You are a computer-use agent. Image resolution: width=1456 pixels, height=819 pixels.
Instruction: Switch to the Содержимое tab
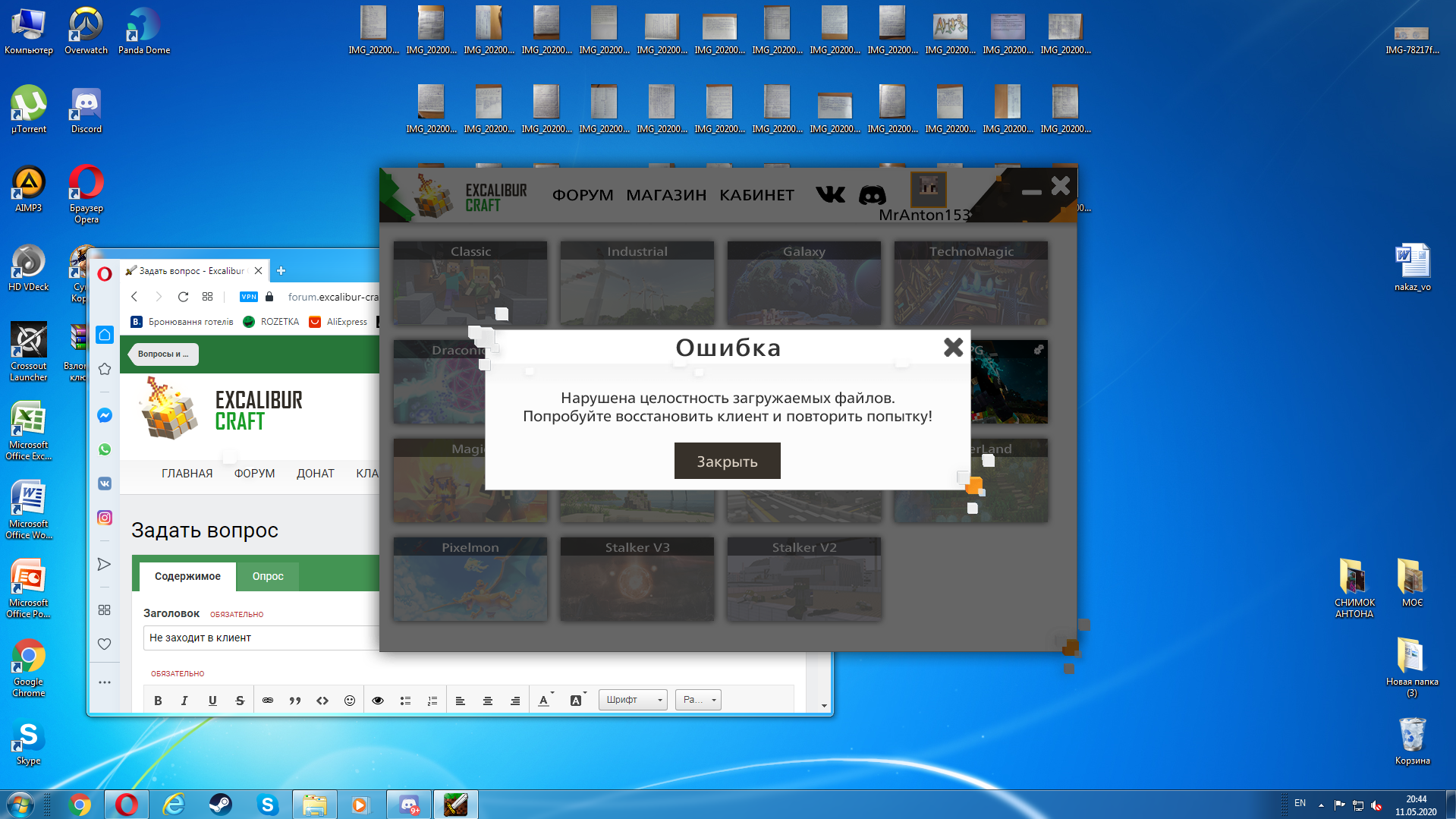(x=187, y=576)
